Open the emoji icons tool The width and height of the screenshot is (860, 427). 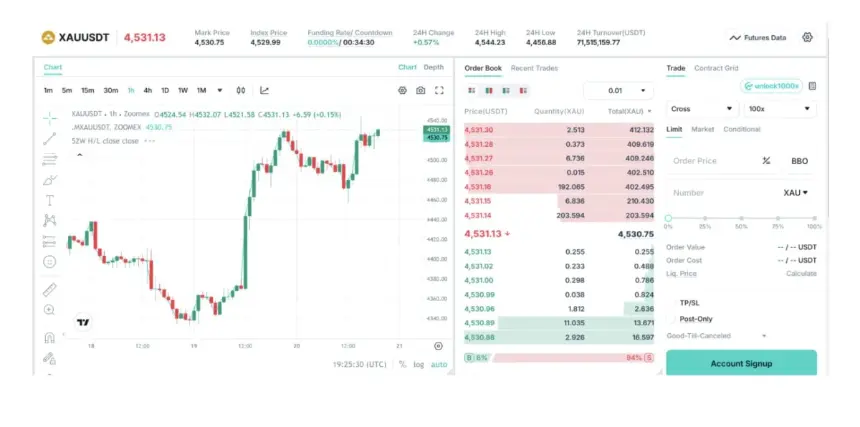coord(50,262)
